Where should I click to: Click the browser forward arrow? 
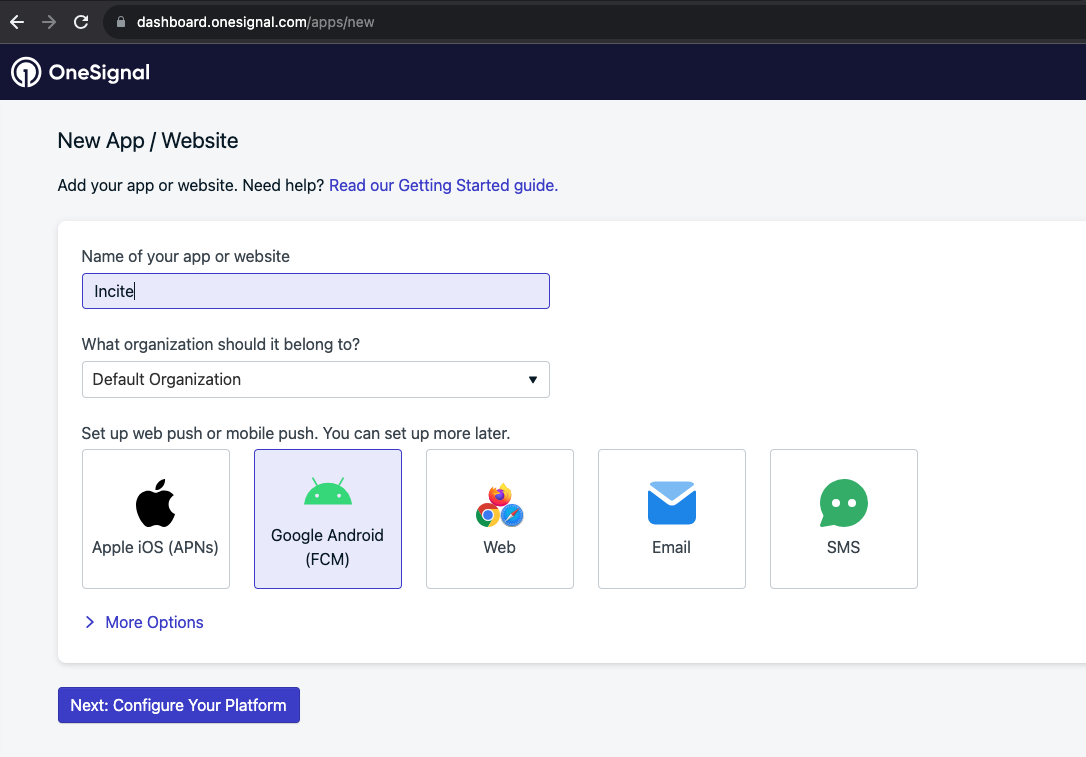[x=49, y=21]
